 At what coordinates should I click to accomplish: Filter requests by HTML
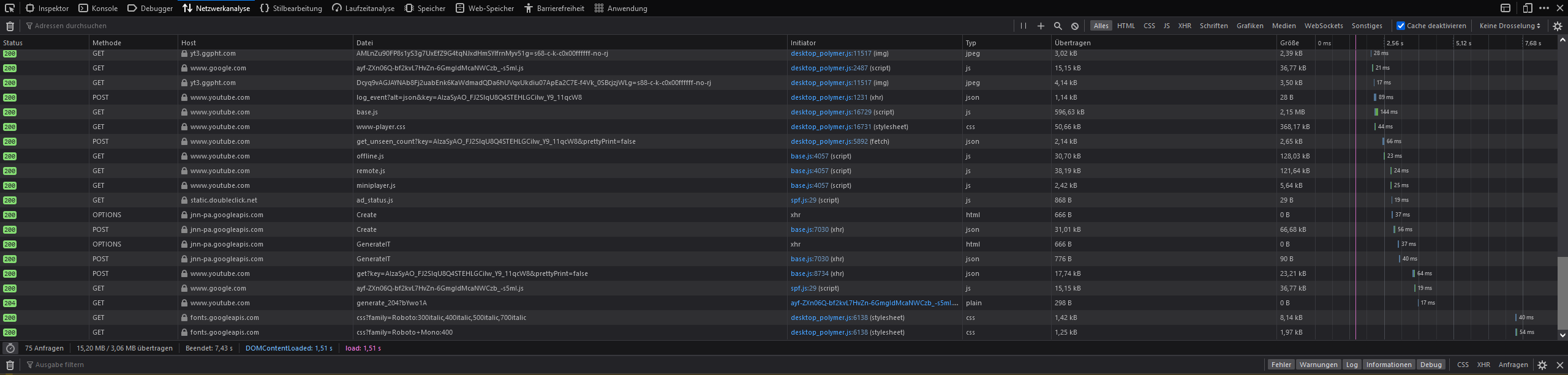click(1126, 26)
